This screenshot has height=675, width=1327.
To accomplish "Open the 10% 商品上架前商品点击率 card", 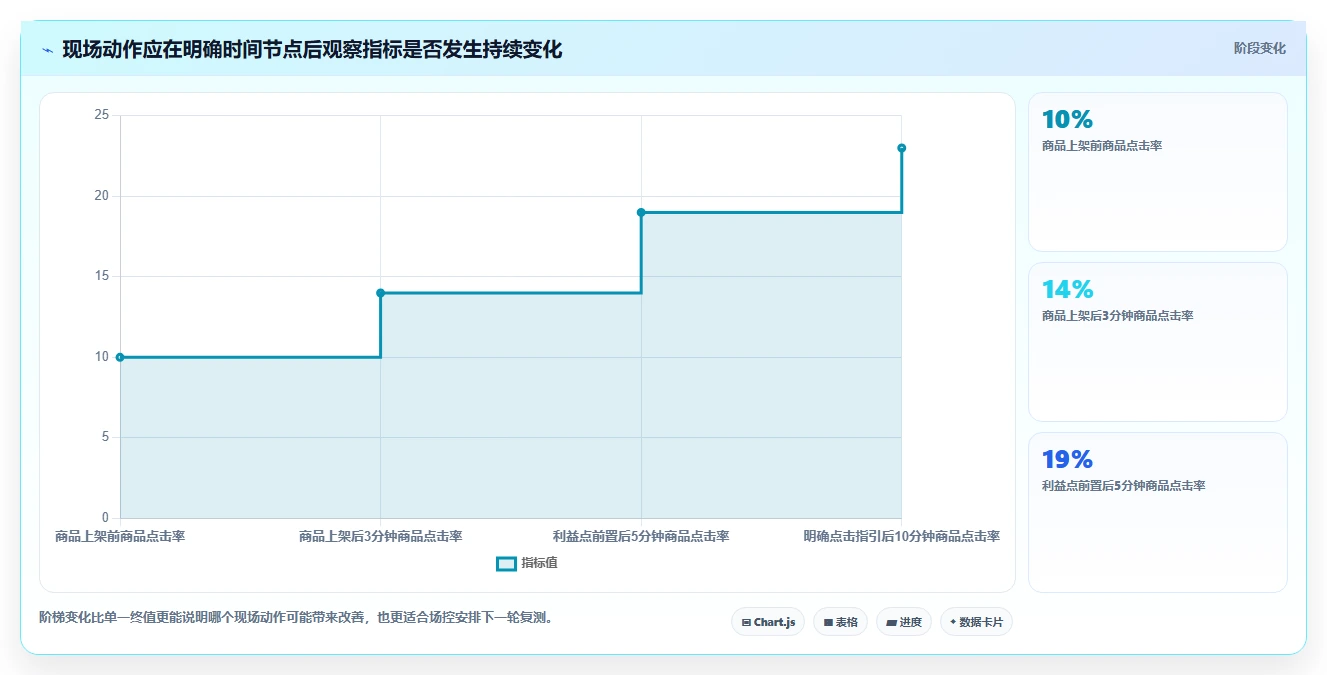I will [x=1157, y=172].
